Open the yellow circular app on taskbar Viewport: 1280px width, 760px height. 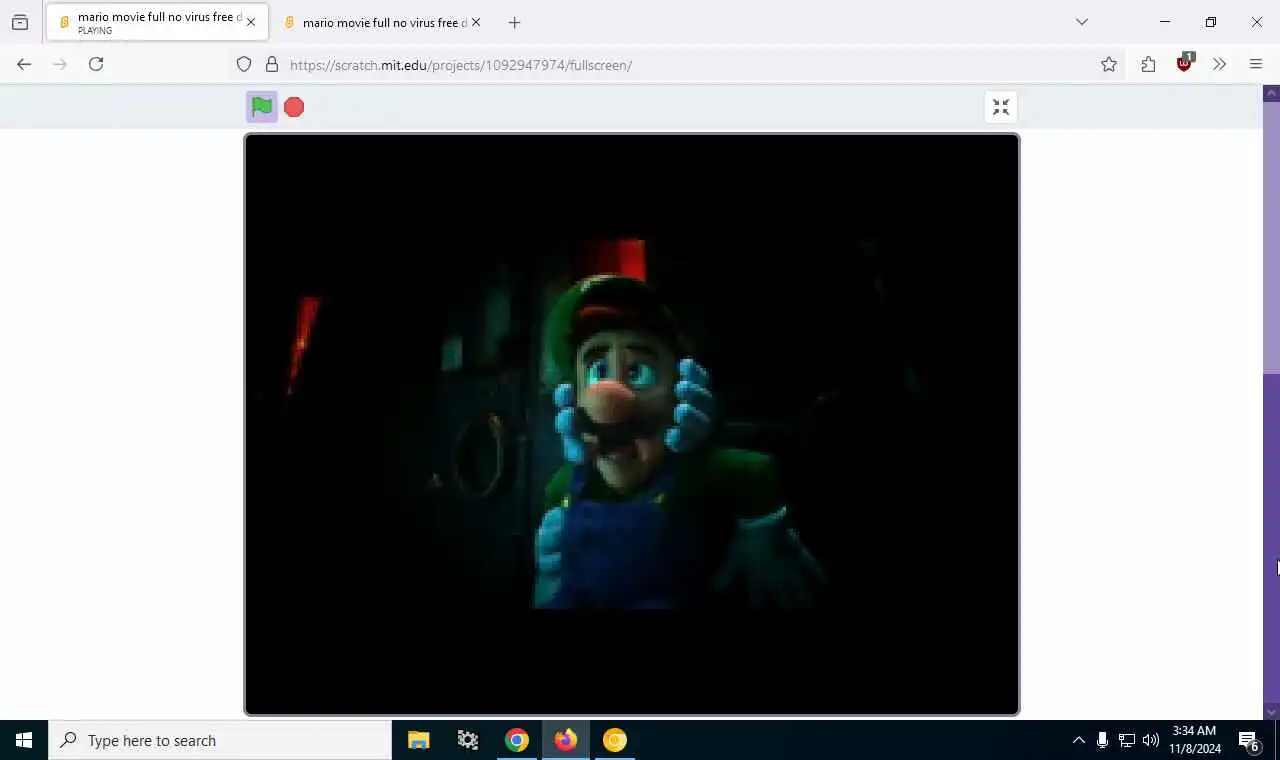(x=615, y=740)
